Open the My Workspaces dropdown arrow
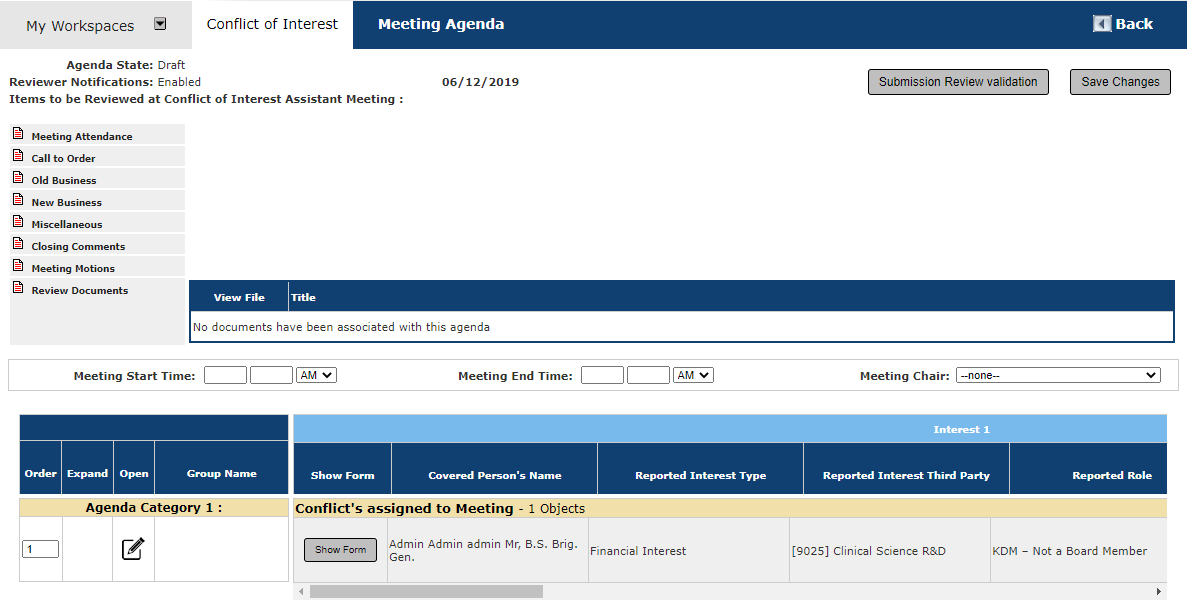This screenshot has width=1187, height=614. click(x=160, y=24)
